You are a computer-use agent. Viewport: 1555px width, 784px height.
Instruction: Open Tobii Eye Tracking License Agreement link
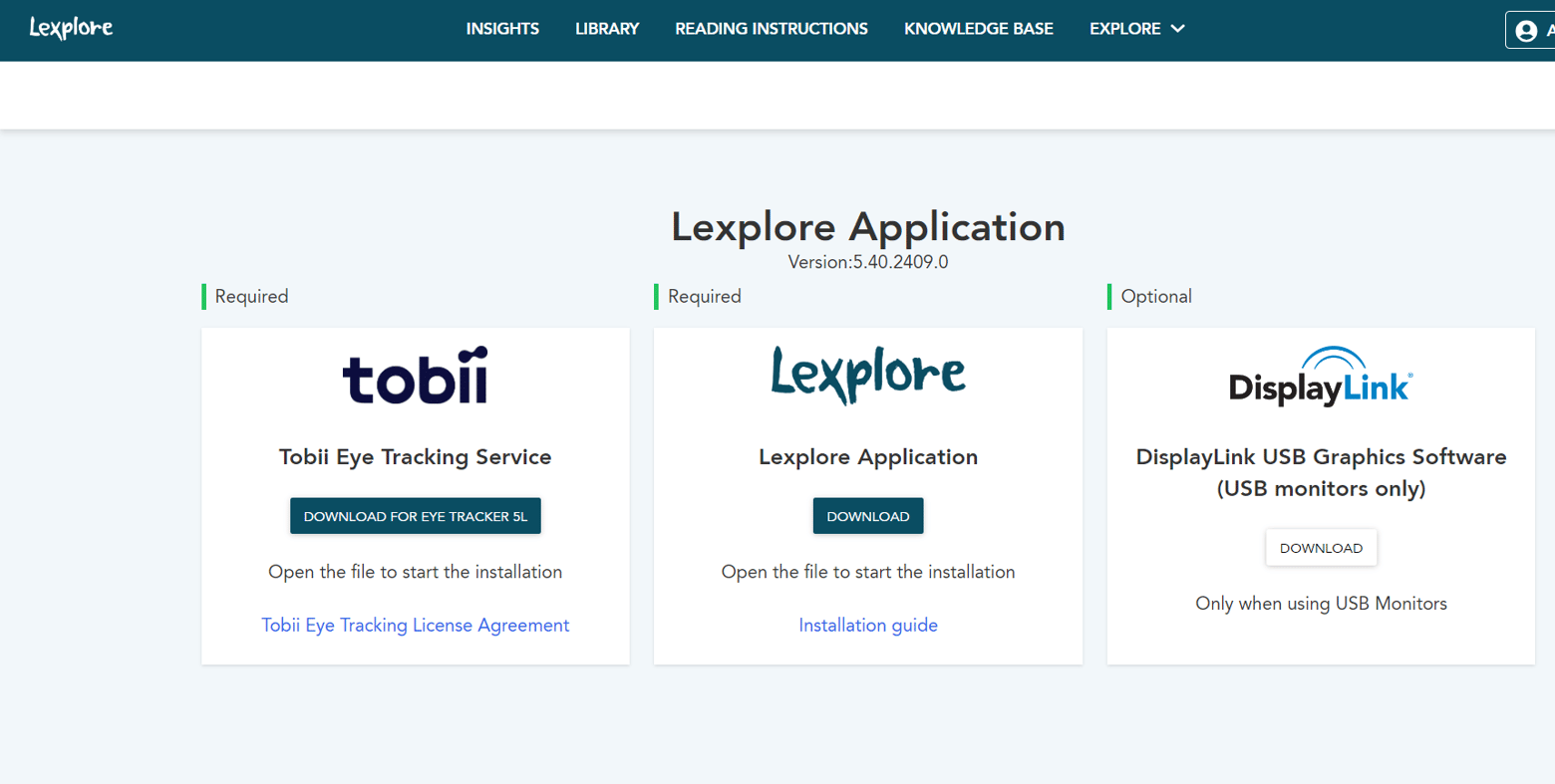[x=415, y=625]
